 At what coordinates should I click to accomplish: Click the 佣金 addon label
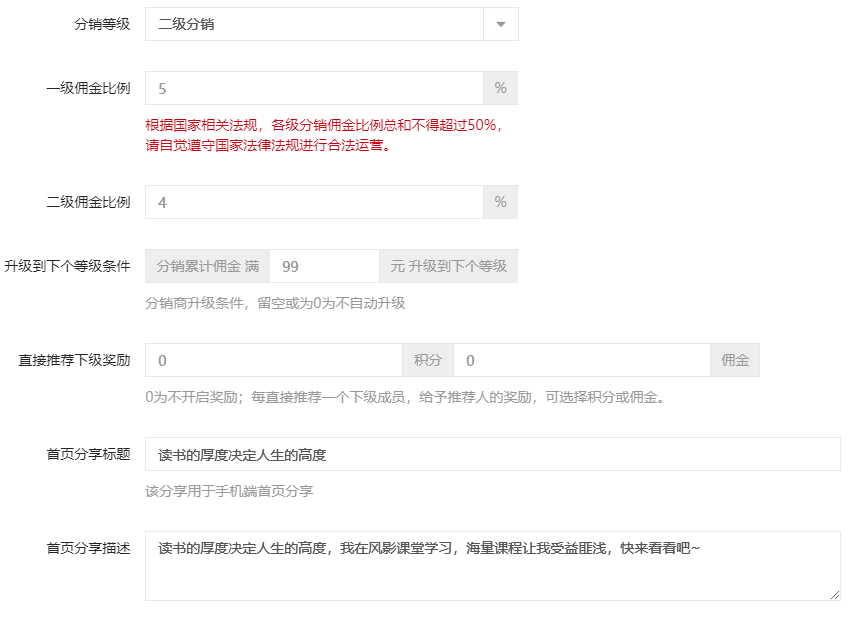click(x=735, y=360)
